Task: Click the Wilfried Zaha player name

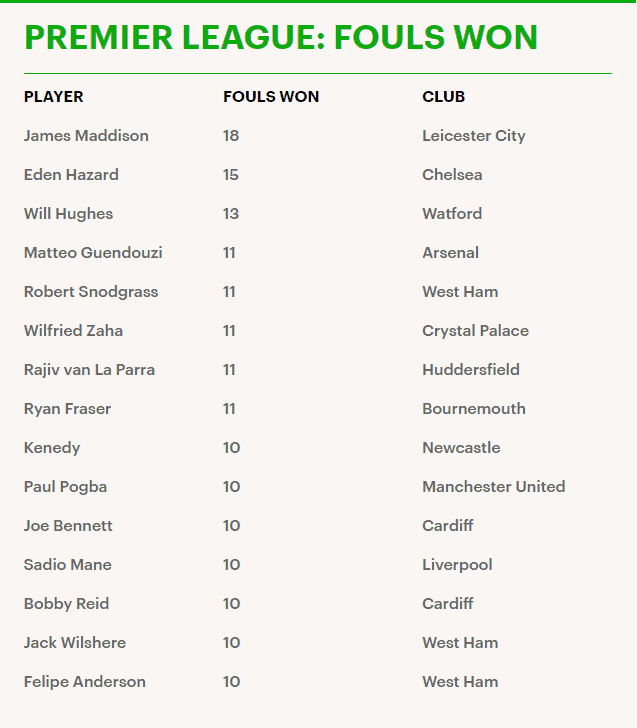Action: pyautogui.click(x=73, y=331)
